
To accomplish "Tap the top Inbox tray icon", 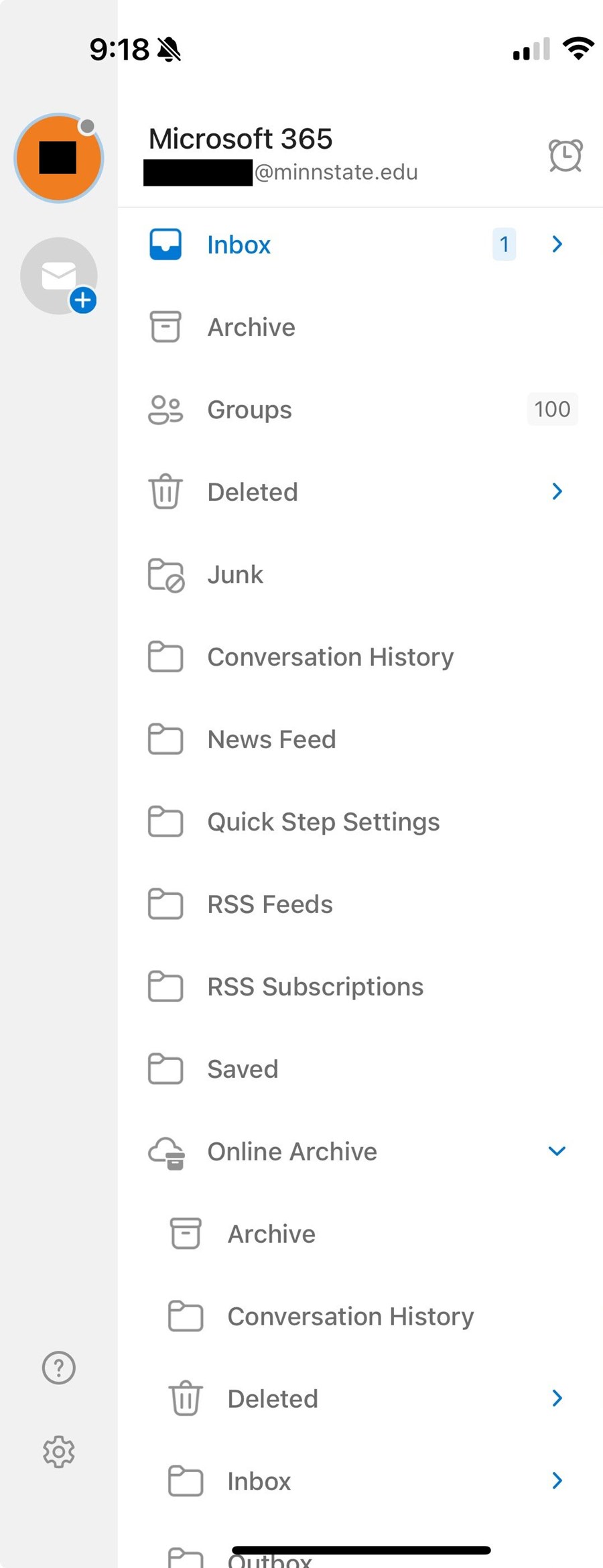I will pos(165,245).
